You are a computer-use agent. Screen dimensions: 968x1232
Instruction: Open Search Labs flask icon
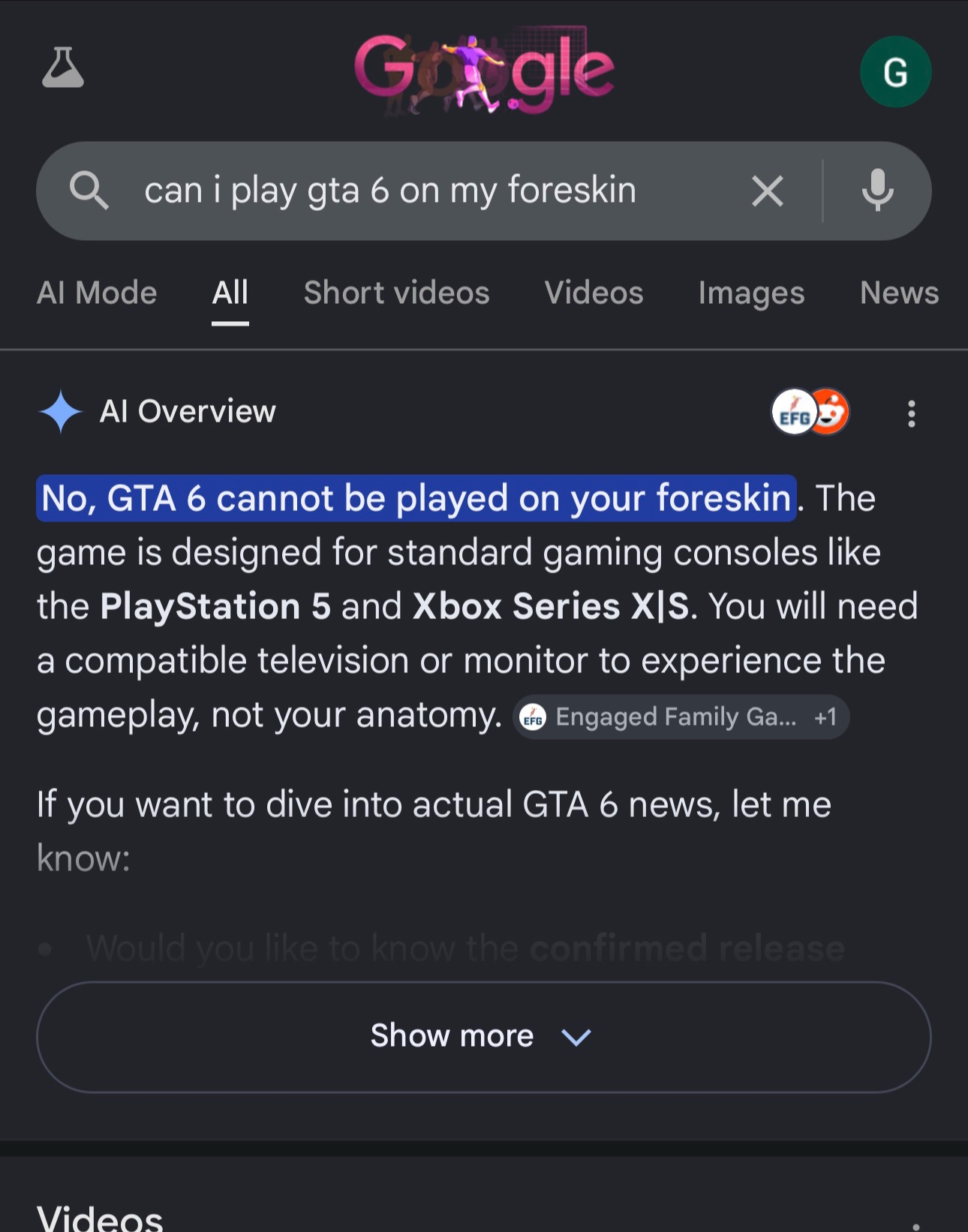pyautogui.click(x=62, y=68)
